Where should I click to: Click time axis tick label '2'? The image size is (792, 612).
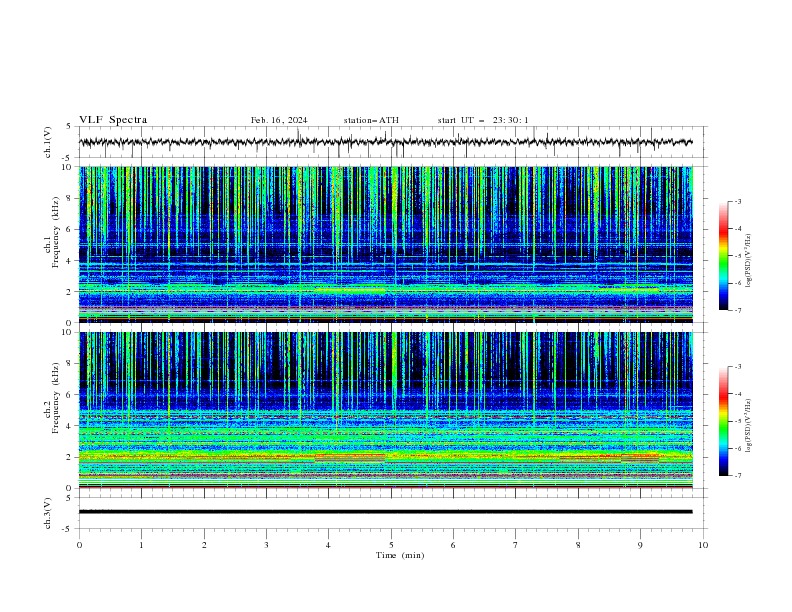click(x=204, y=545)
